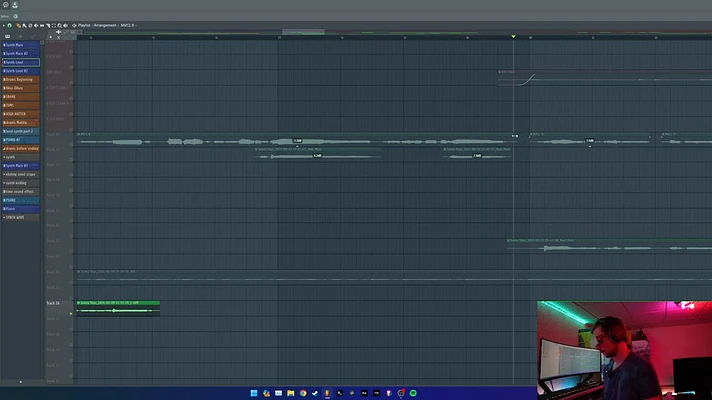Open Windows Start menu on taskbar

click(x=254, y=393)
